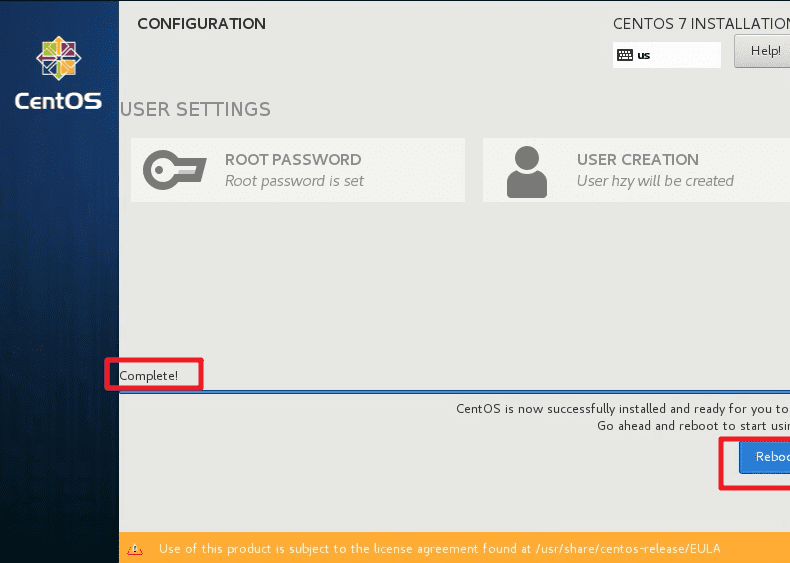Click the USER SETTINGS heading

pyautogui.click(x=195, y=109)
